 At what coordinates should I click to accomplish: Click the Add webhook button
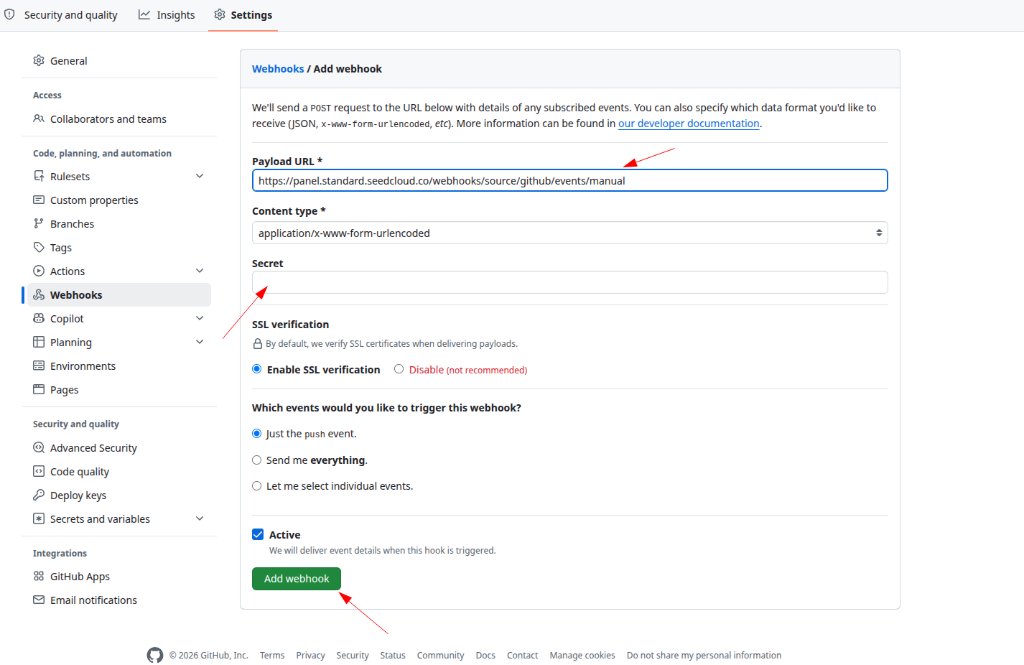(x=296, y=579)
